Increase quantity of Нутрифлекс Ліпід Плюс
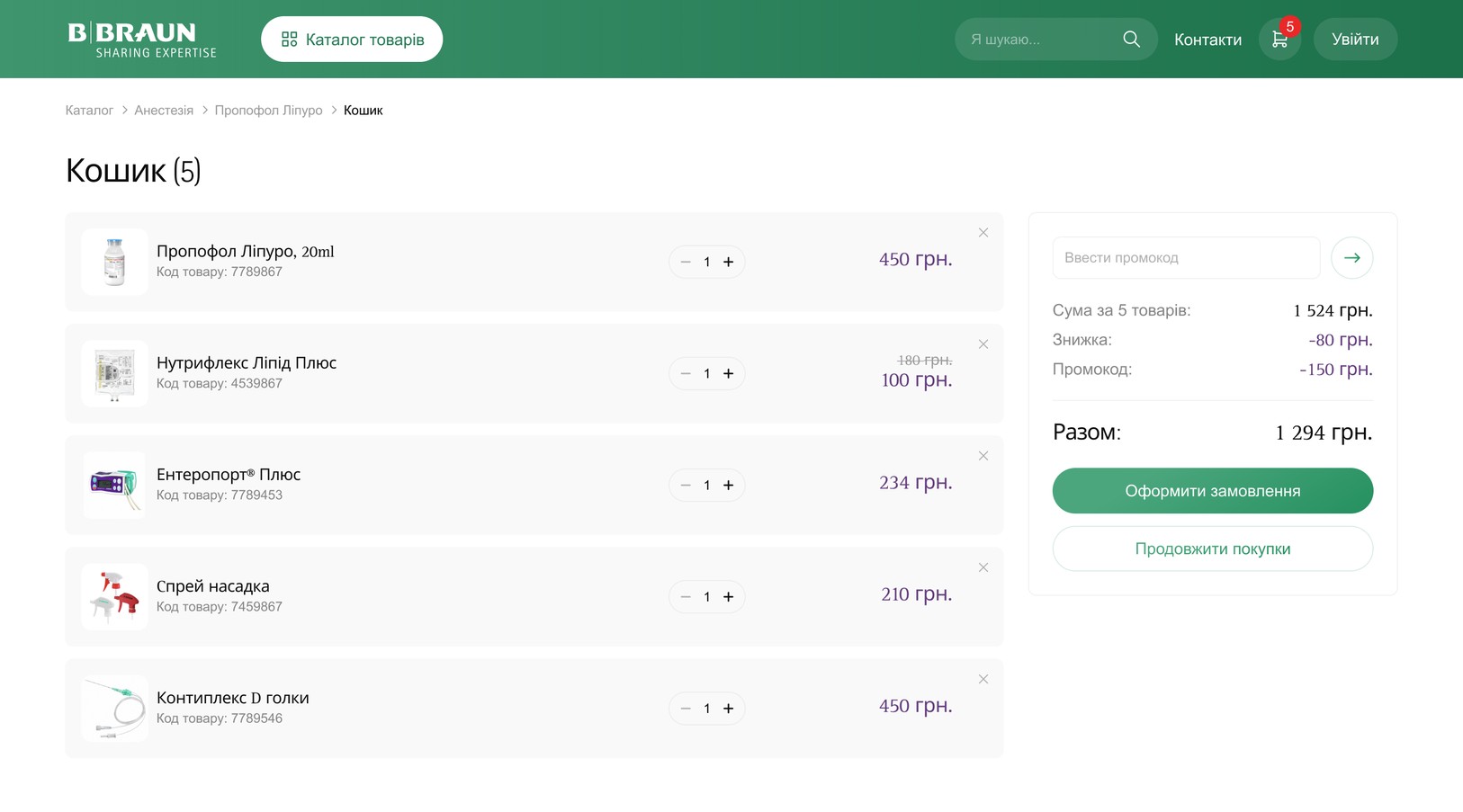The width and height of the screenshot is (1463, 812). [x=729, y=373]
